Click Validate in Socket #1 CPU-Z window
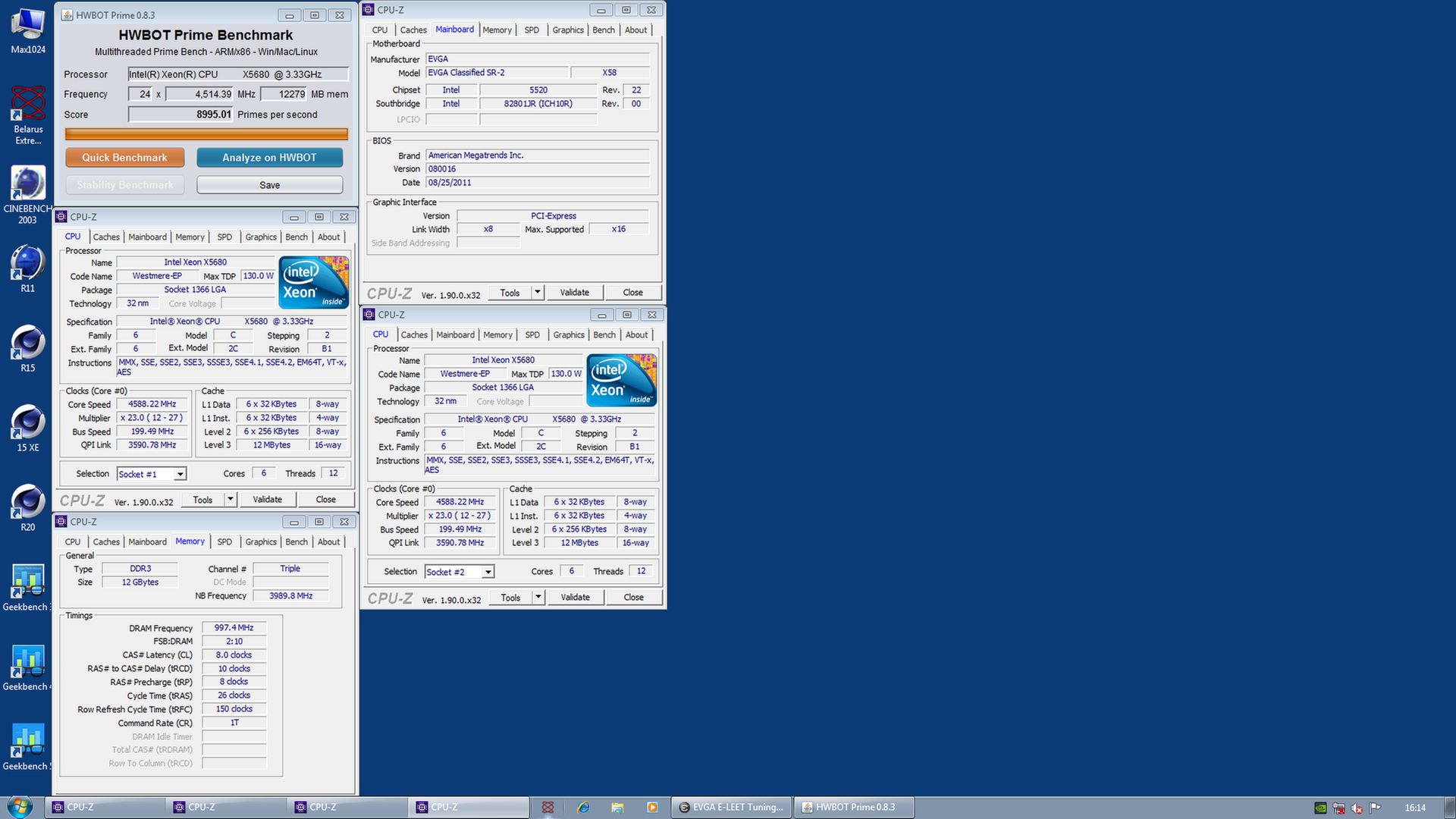The height and width of the screenshot is (819, 1456). coord(267,500)
